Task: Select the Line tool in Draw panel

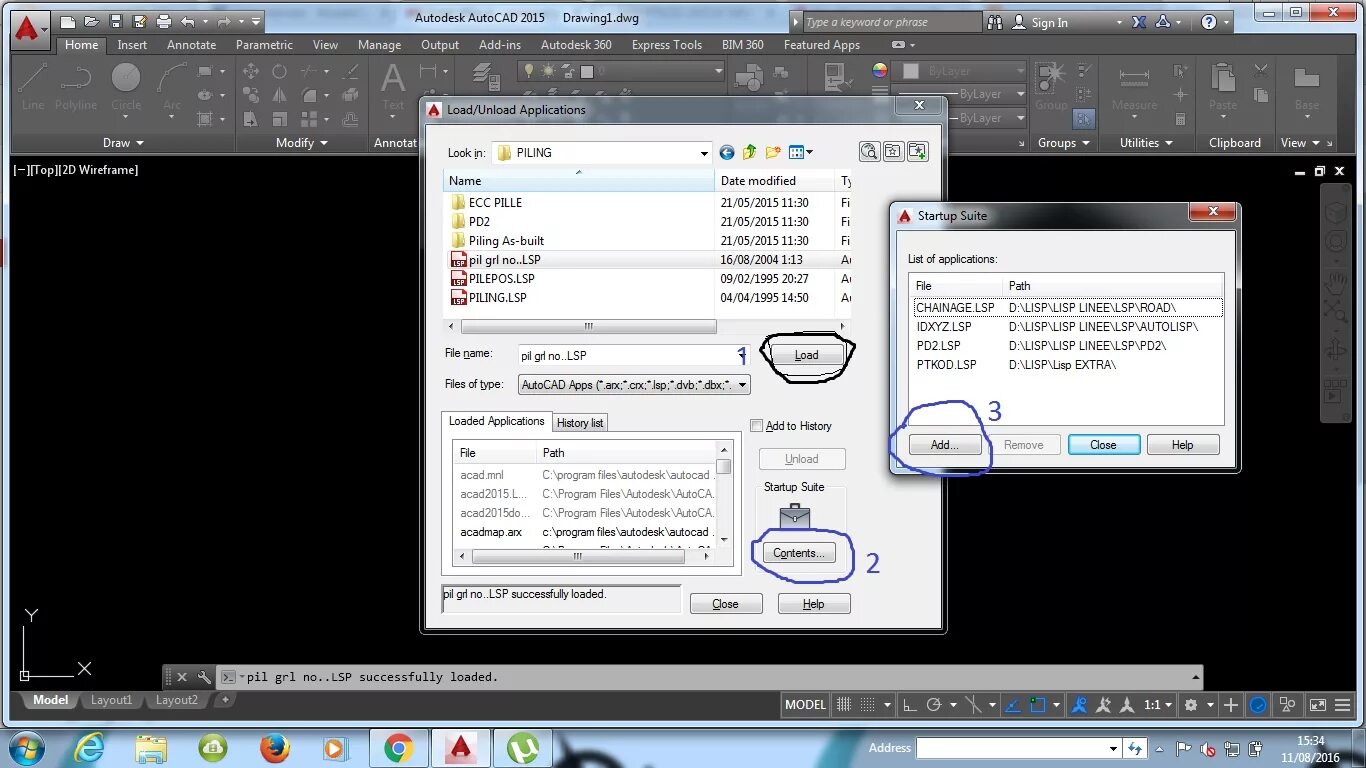Action: [32, 86]
